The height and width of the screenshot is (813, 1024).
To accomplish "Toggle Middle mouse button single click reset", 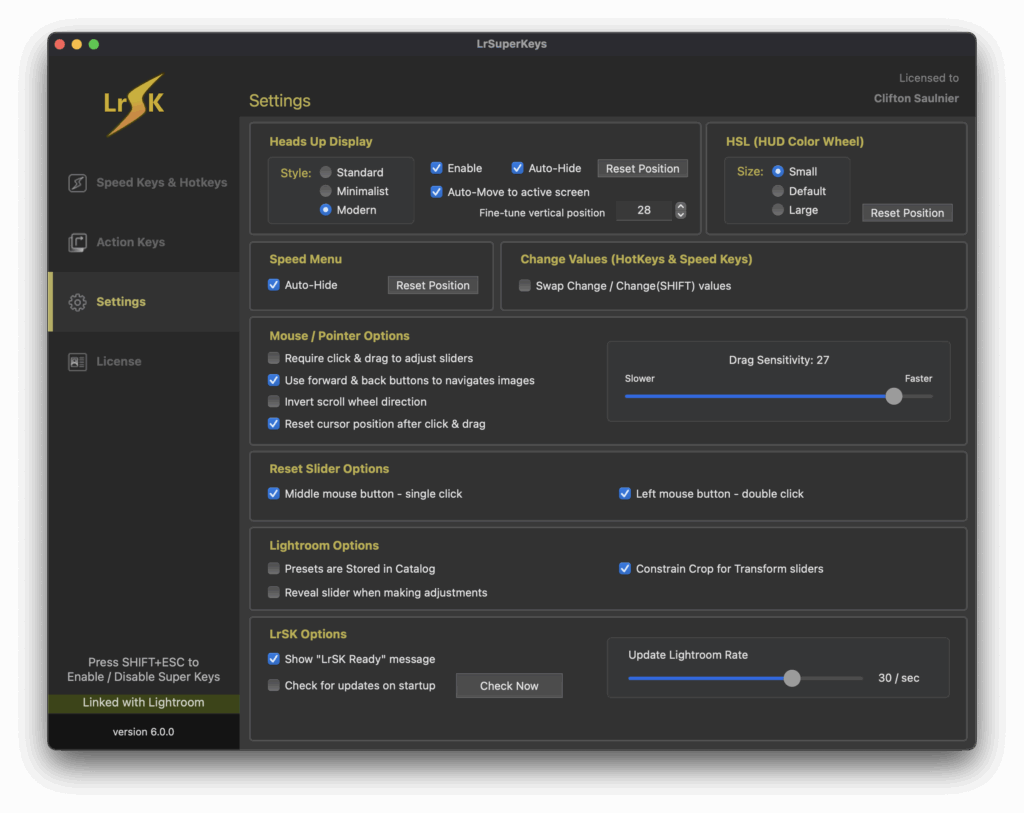I will coord(274,494).
